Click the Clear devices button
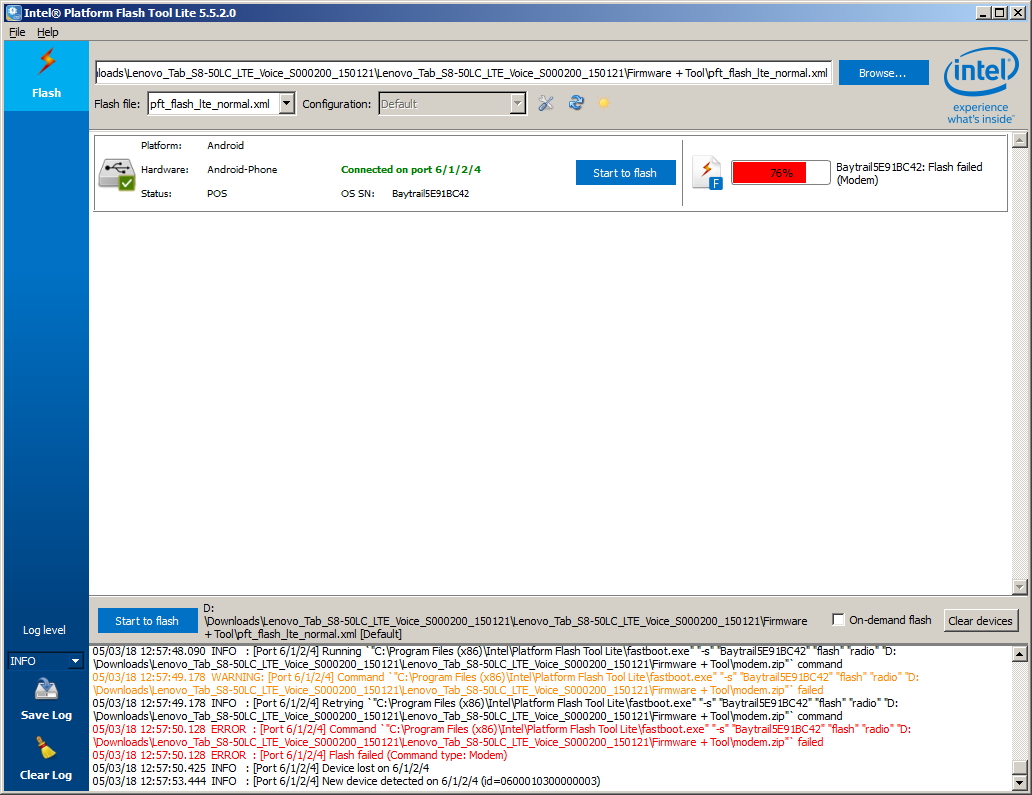Viewport: 1032px width, 795px height. click(980, 621)
